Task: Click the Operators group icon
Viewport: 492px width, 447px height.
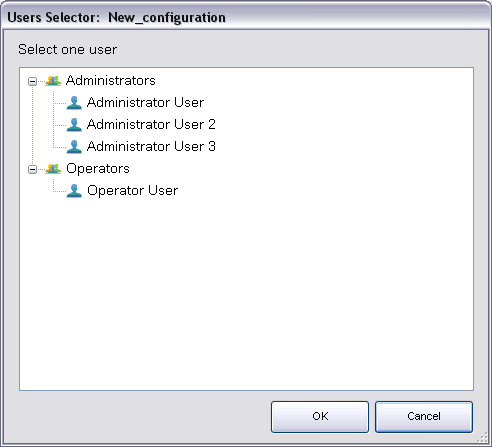Action: coord(53,169)
